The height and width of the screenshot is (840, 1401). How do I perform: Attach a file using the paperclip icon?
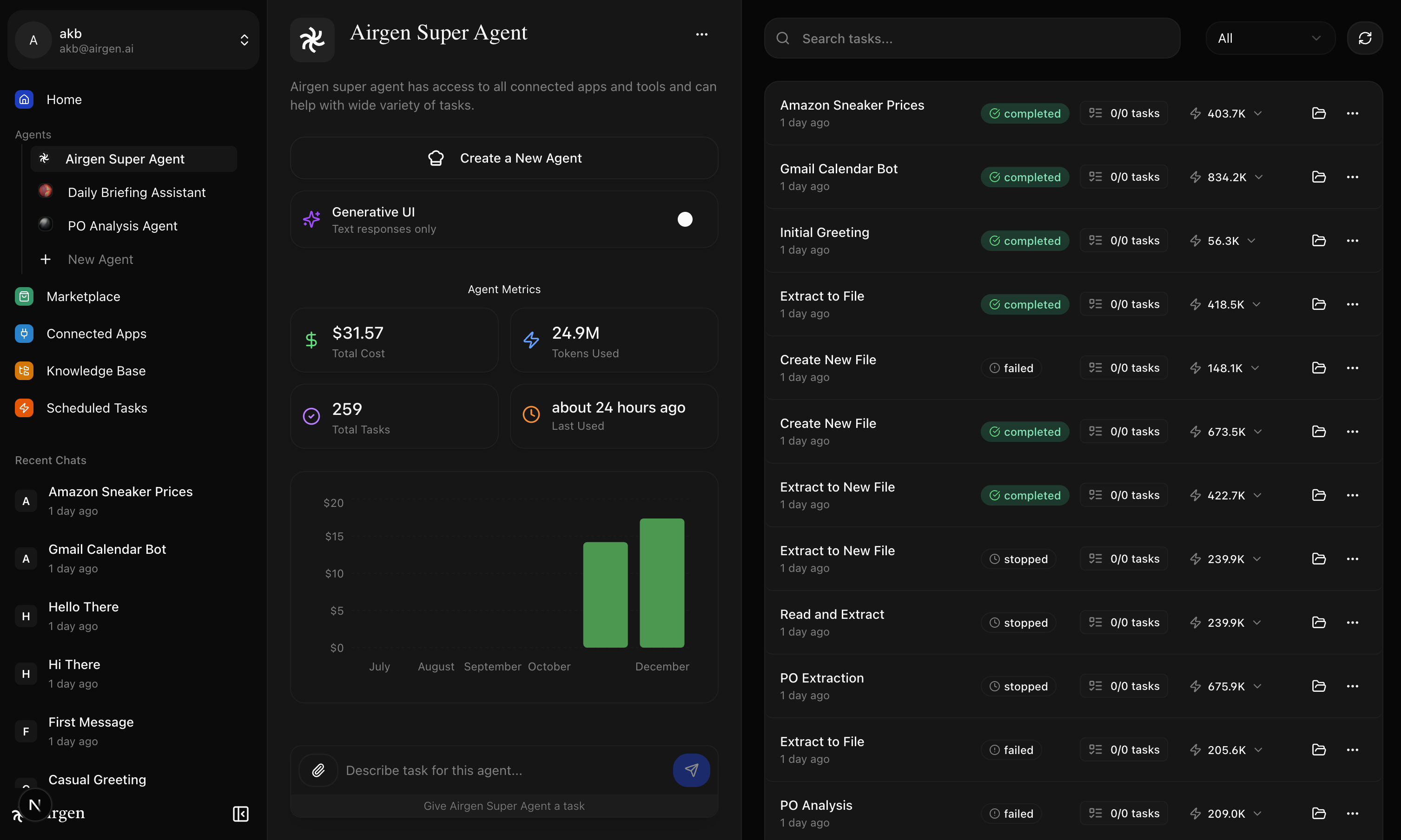pyautogui.click(x=318, y=770)
